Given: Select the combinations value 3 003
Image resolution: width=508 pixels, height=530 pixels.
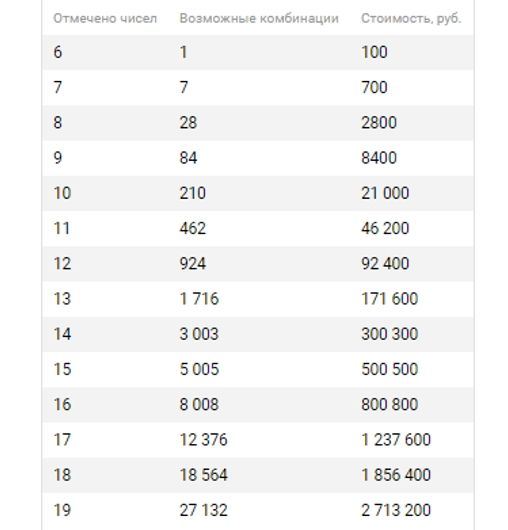Looking at the screenshot, I should 199,334.
